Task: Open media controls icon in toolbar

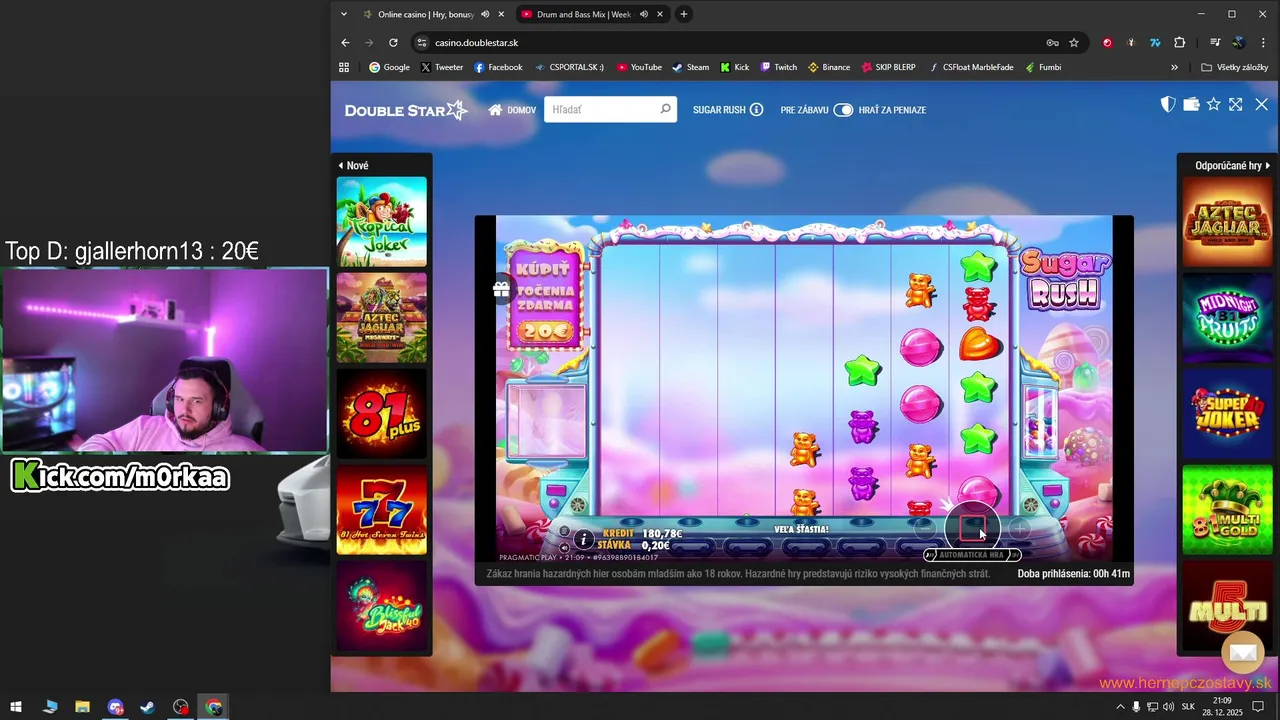Action: (1215, 43)
